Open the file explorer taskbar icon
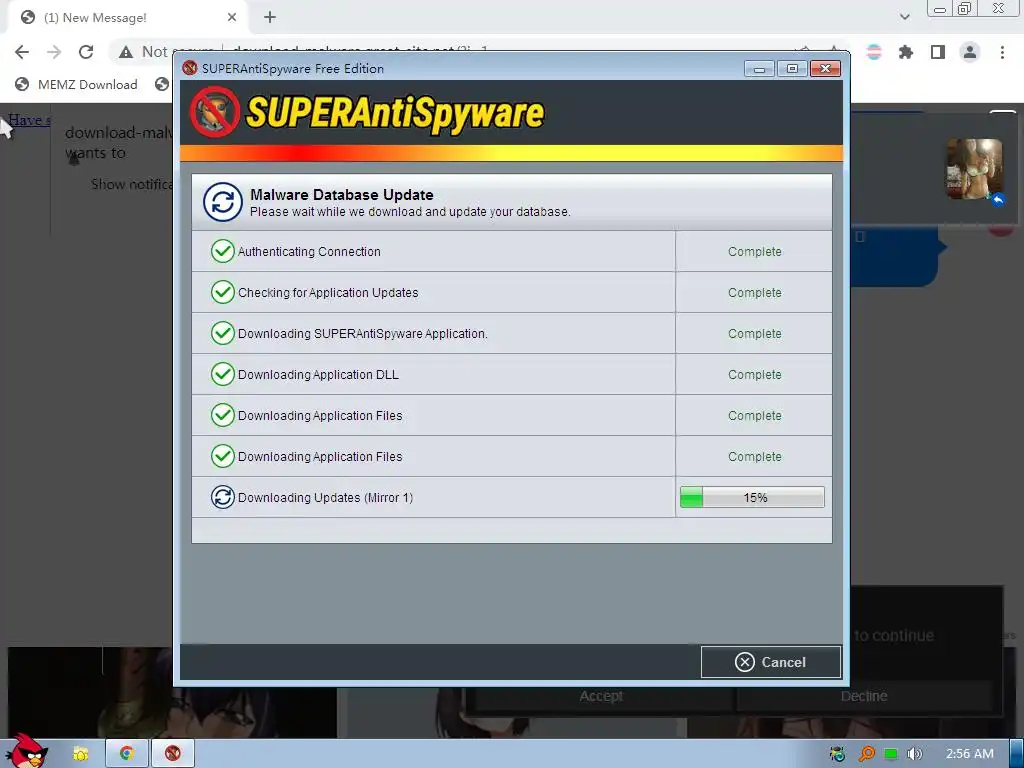 point(81,754)
